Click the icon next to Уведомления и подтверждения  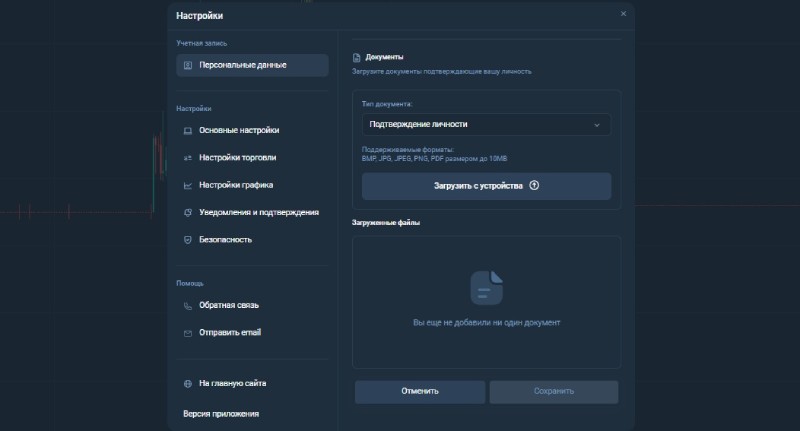[188, 212]
